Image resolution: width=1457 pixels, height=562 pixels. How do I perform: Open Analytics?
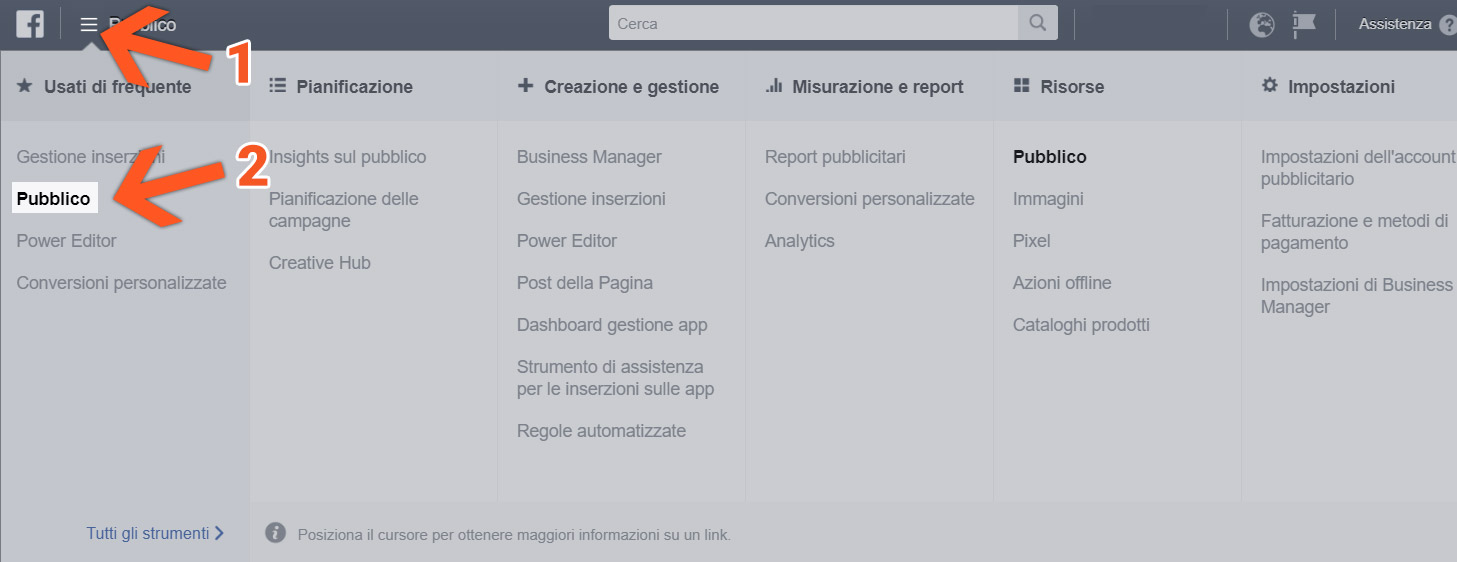pyautogui.click(x=799, y=241)
